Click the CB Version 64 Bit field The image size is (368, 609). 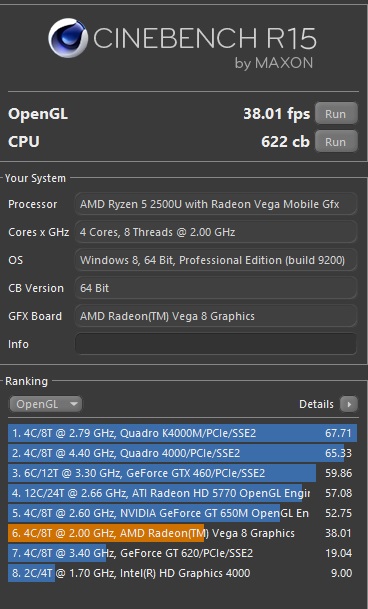pos(216,288)
